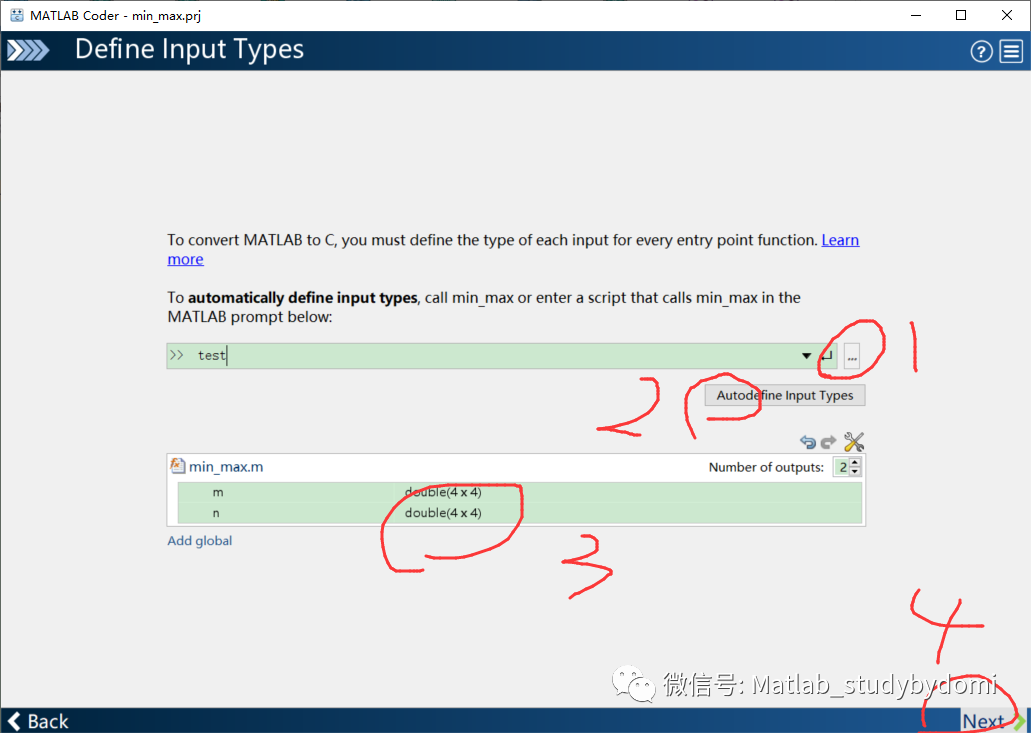Click the Autodefine Input Types button

point(784,395)
